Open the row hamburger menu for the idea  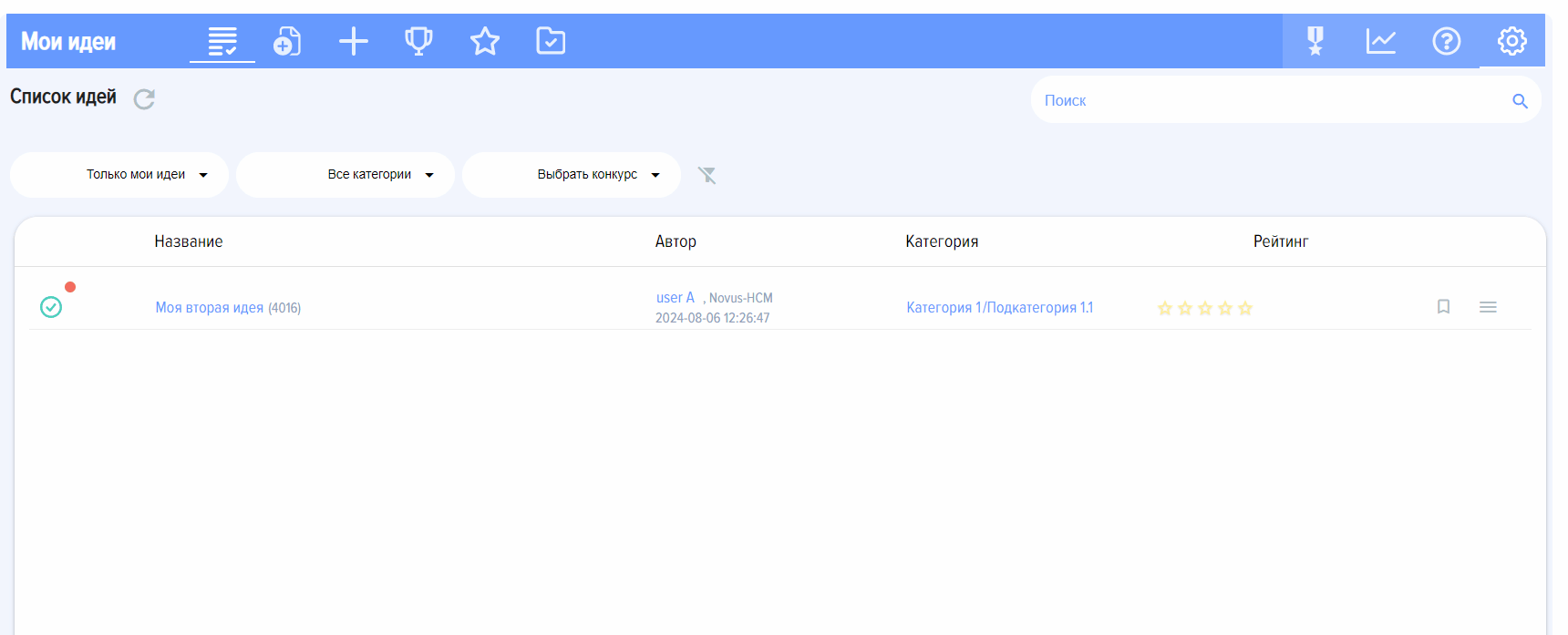[x=1488, y=307]
